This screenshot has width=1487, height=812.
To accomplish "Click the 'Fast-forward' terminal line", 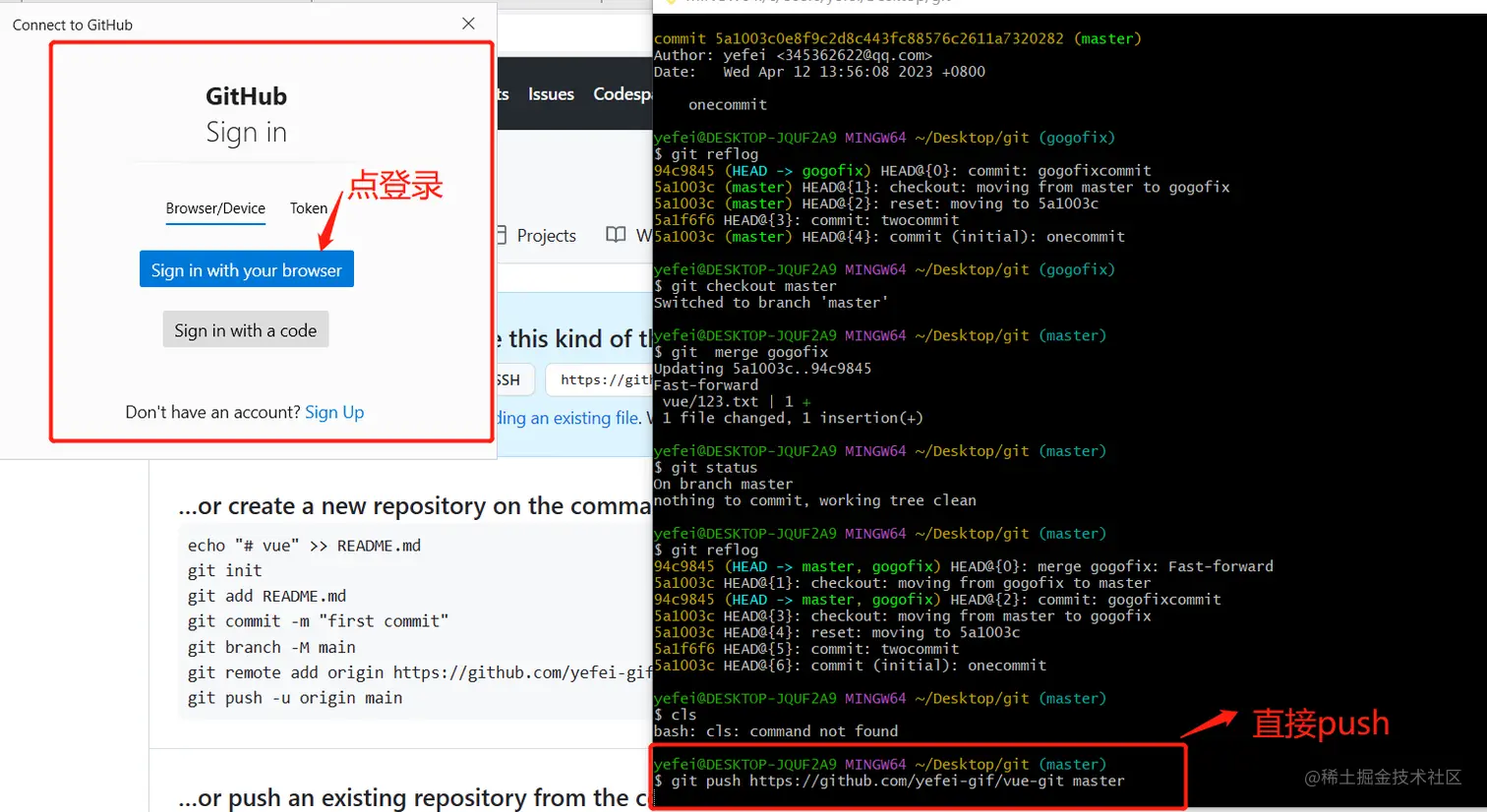I will tap(706, 385).
